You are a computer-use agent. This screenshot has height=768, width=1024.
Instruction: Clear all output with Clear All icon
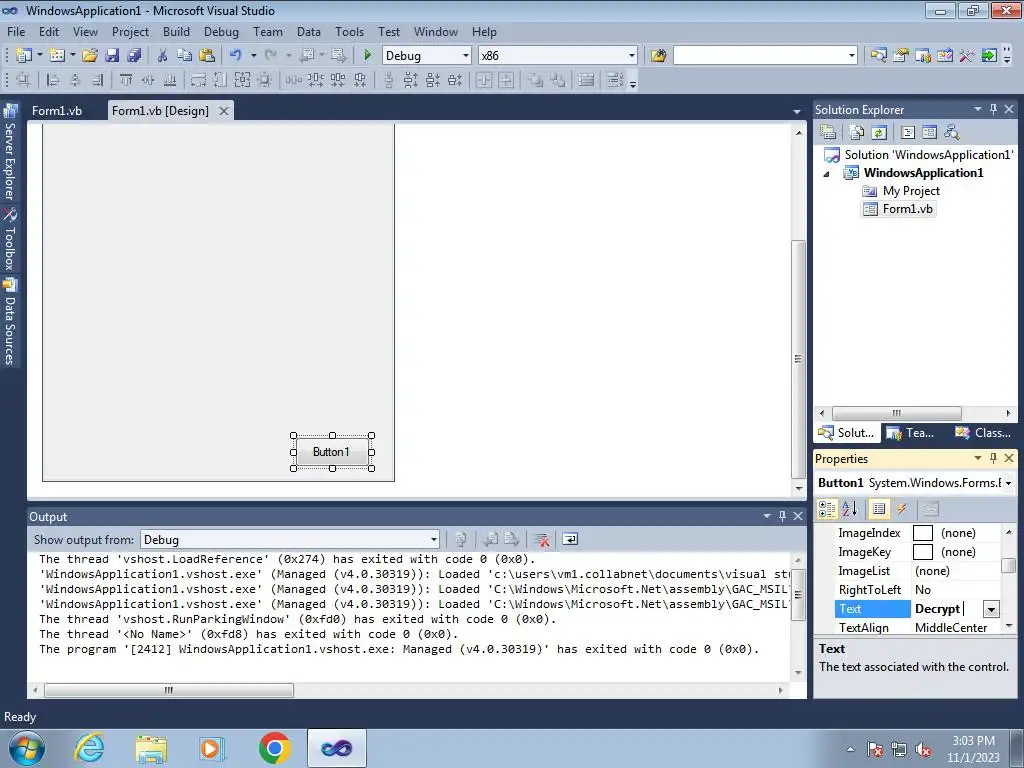[x=541, y=539]
